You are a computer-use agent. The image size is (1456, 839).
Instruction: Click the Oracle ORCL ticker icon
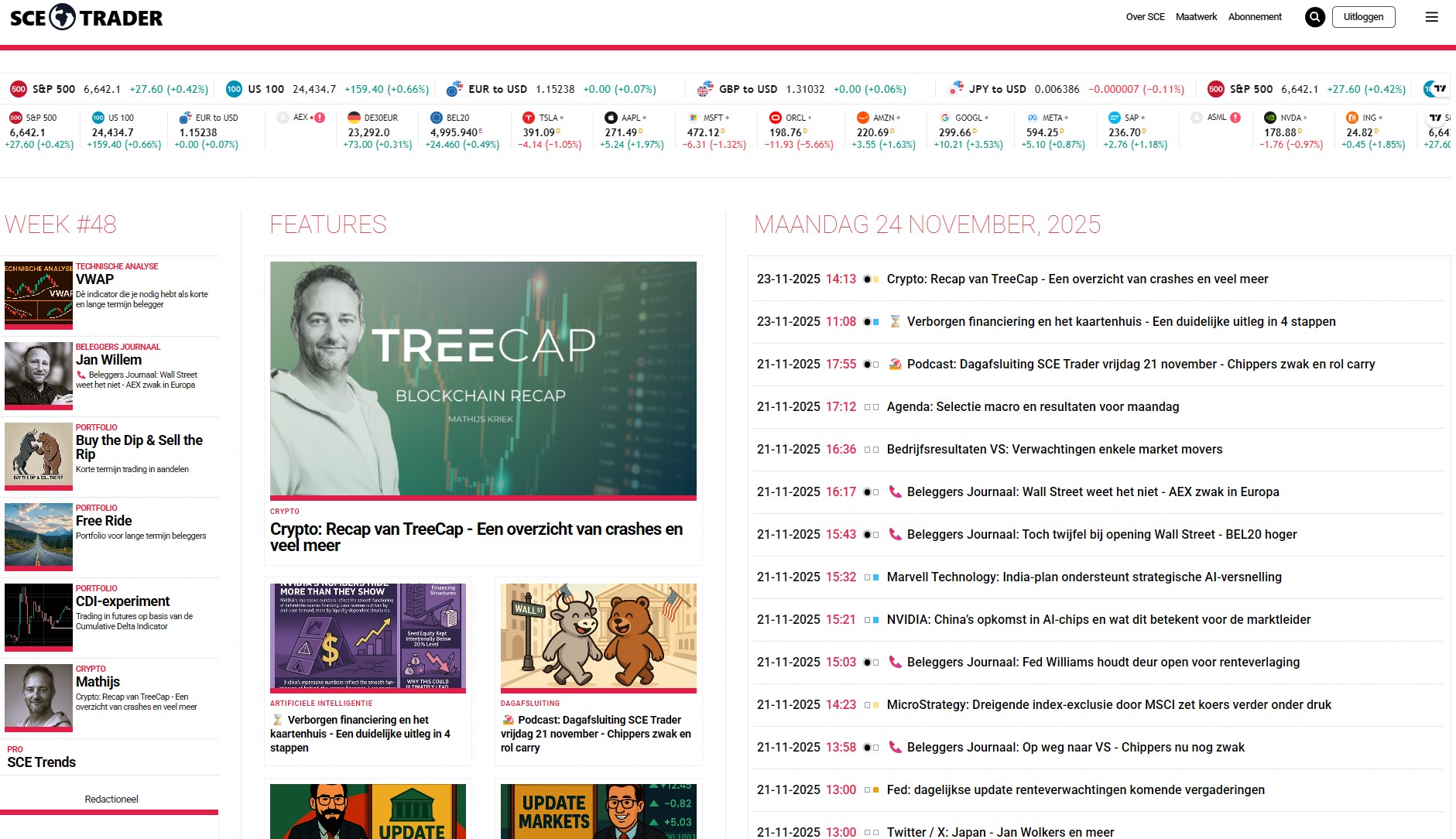pyautogui.click(x=775, y=118)
